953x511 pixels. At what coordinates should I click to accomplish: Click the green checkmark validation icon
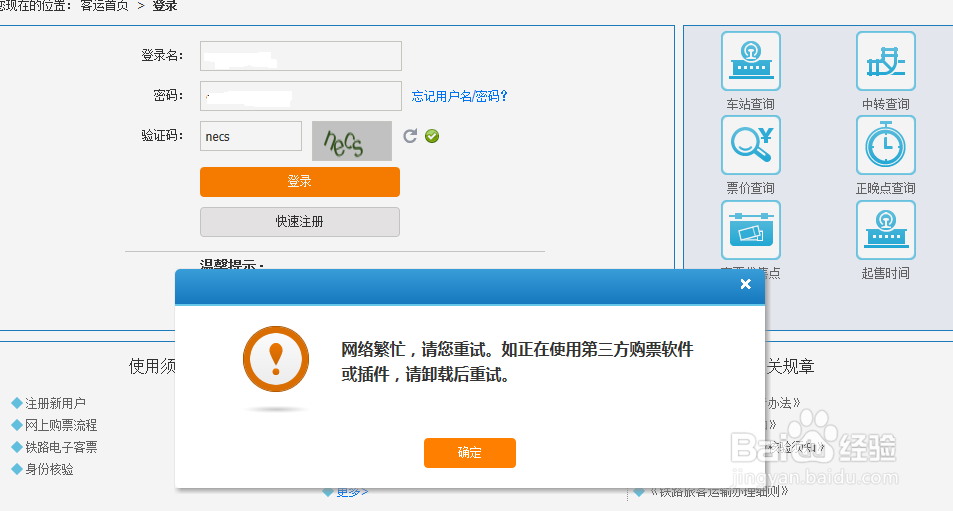point(432,136)
